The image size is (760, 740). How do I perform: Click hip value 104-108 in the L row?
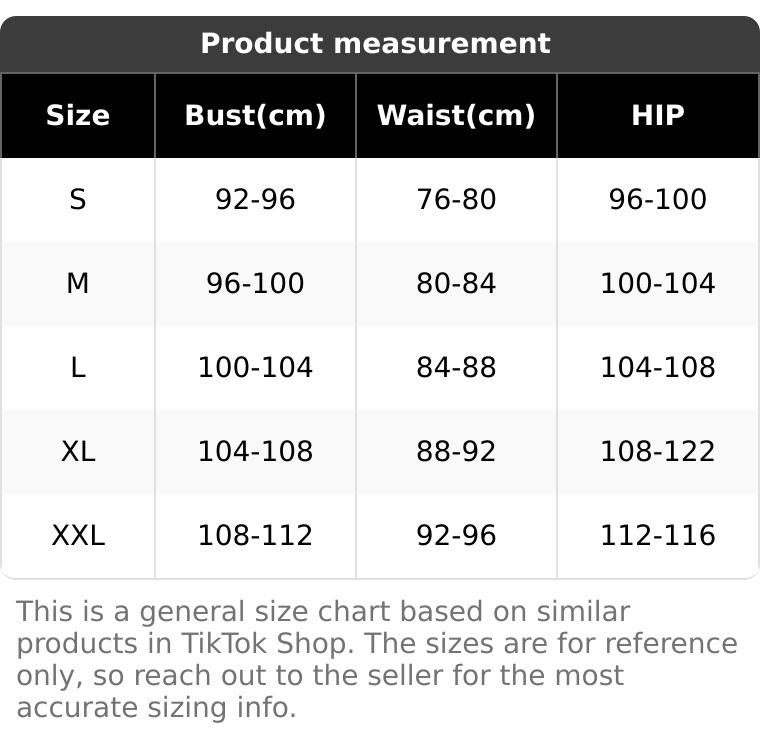(x=657, y=368)
